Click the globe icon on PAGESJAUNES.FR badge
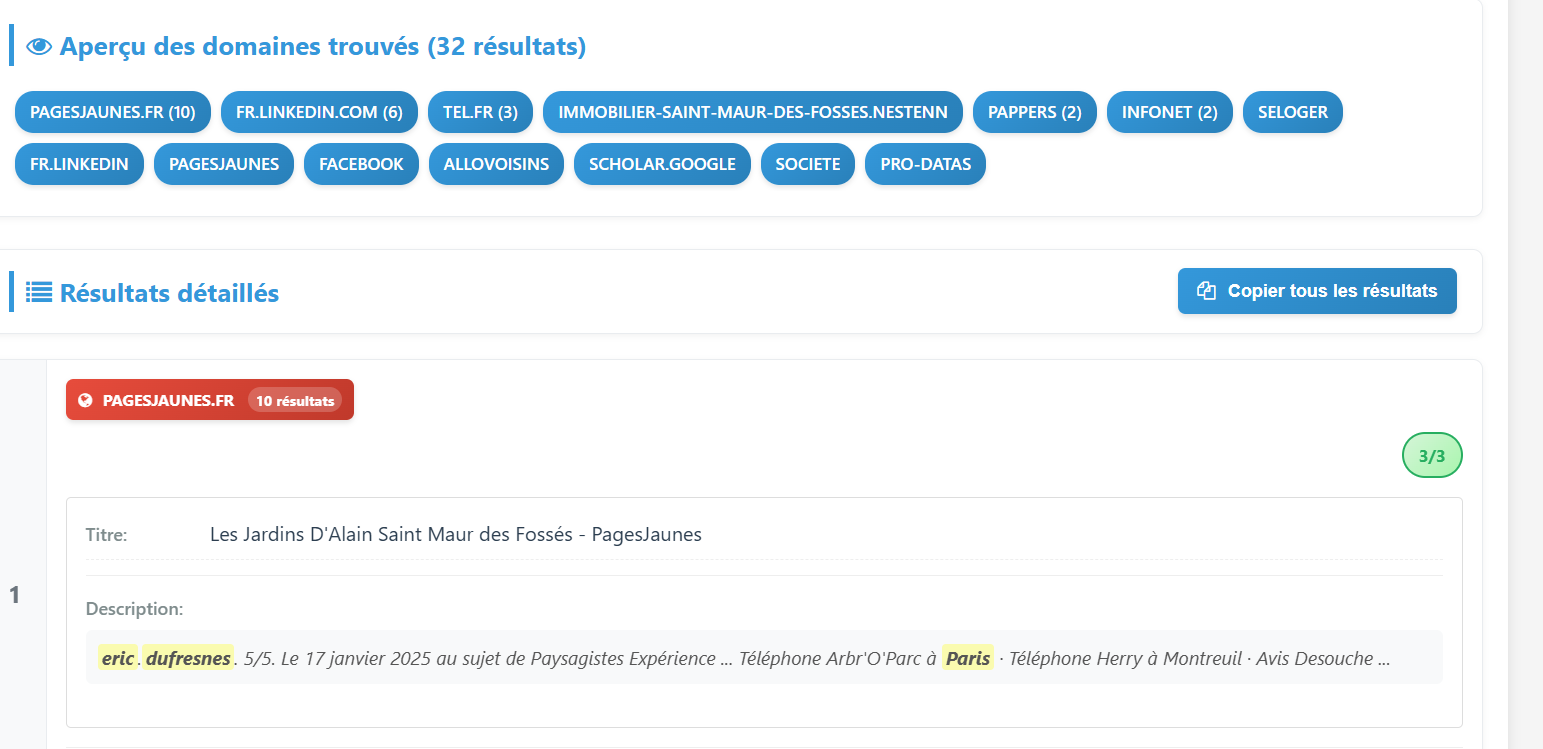The image size is (1543, 749). click(85, 400)
